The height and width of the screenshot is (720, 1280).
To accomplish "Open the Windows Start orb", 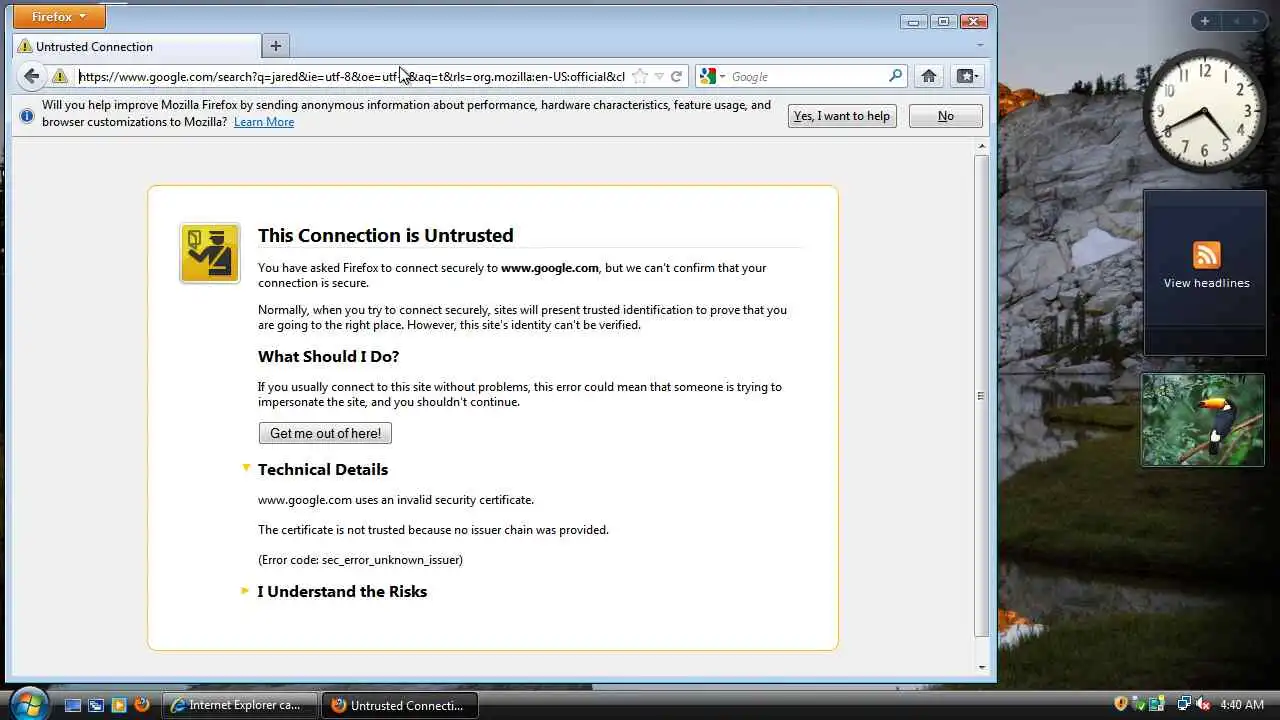I will tap(28, 703).
